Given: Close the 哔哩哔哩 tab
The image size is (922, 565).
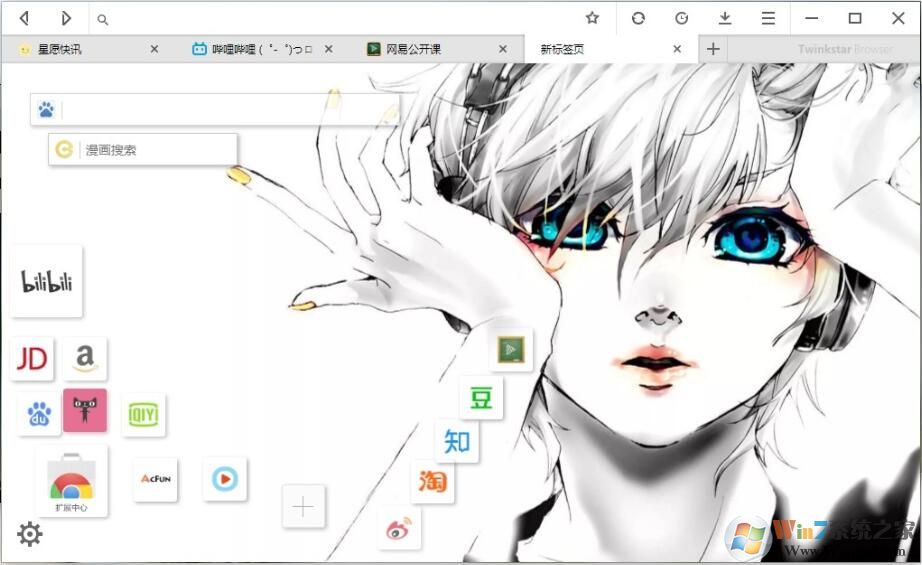Looking at the screenshot, I should (329, 49).
